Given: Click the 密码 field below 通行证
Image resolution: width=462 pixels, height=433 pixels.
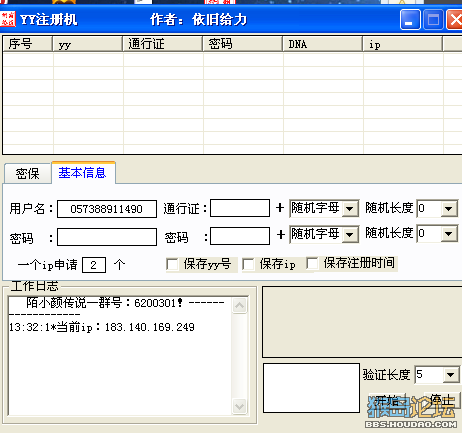Looking at the screenshot, I should [x=240, y=236].
